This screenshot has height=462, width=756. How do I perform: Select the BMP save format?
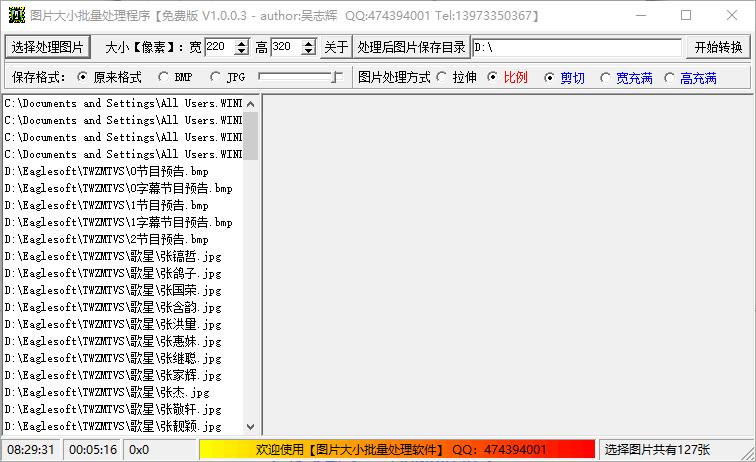click(x=175, y=77)
